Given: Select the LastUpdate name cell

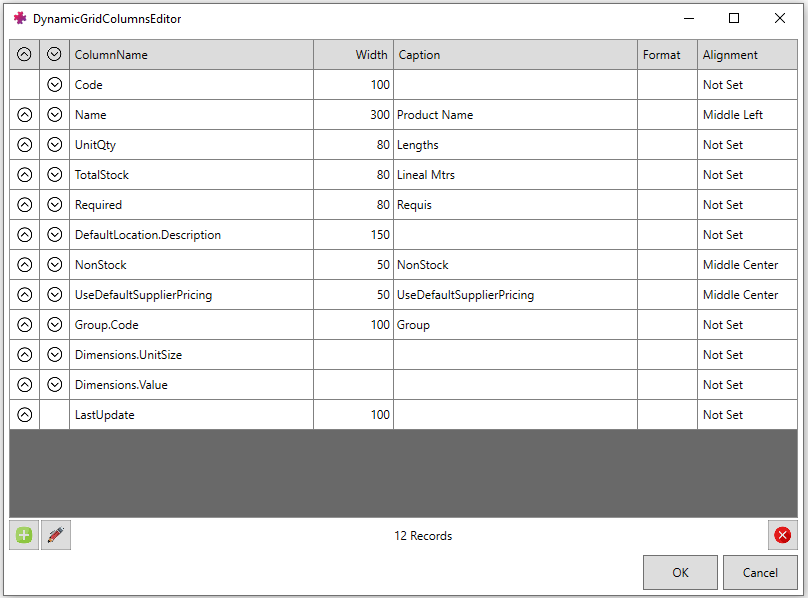Looking at the screenshot, I should click(191, 414).
